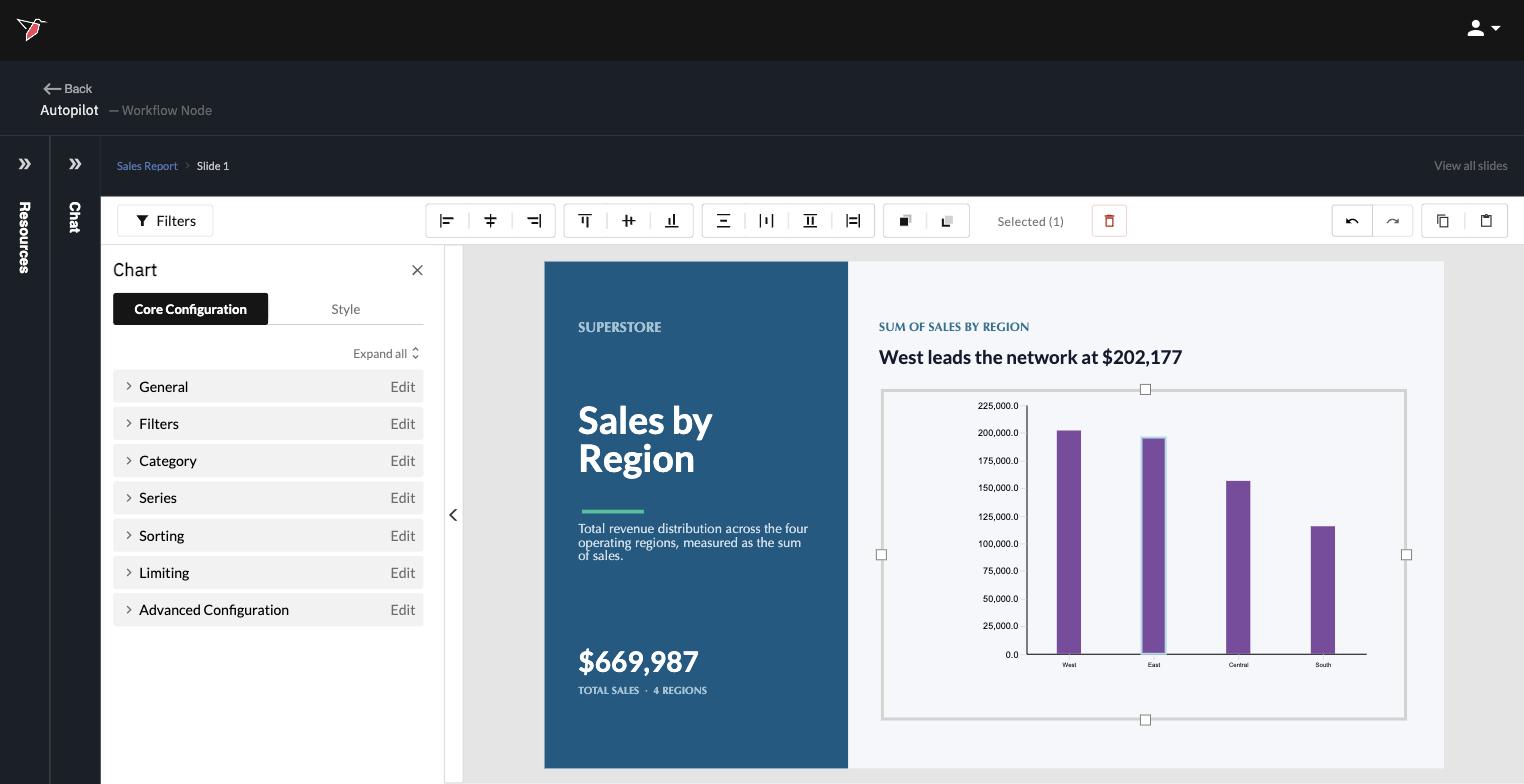Click the chart's right resize handle

click(x=1406, y=554)
